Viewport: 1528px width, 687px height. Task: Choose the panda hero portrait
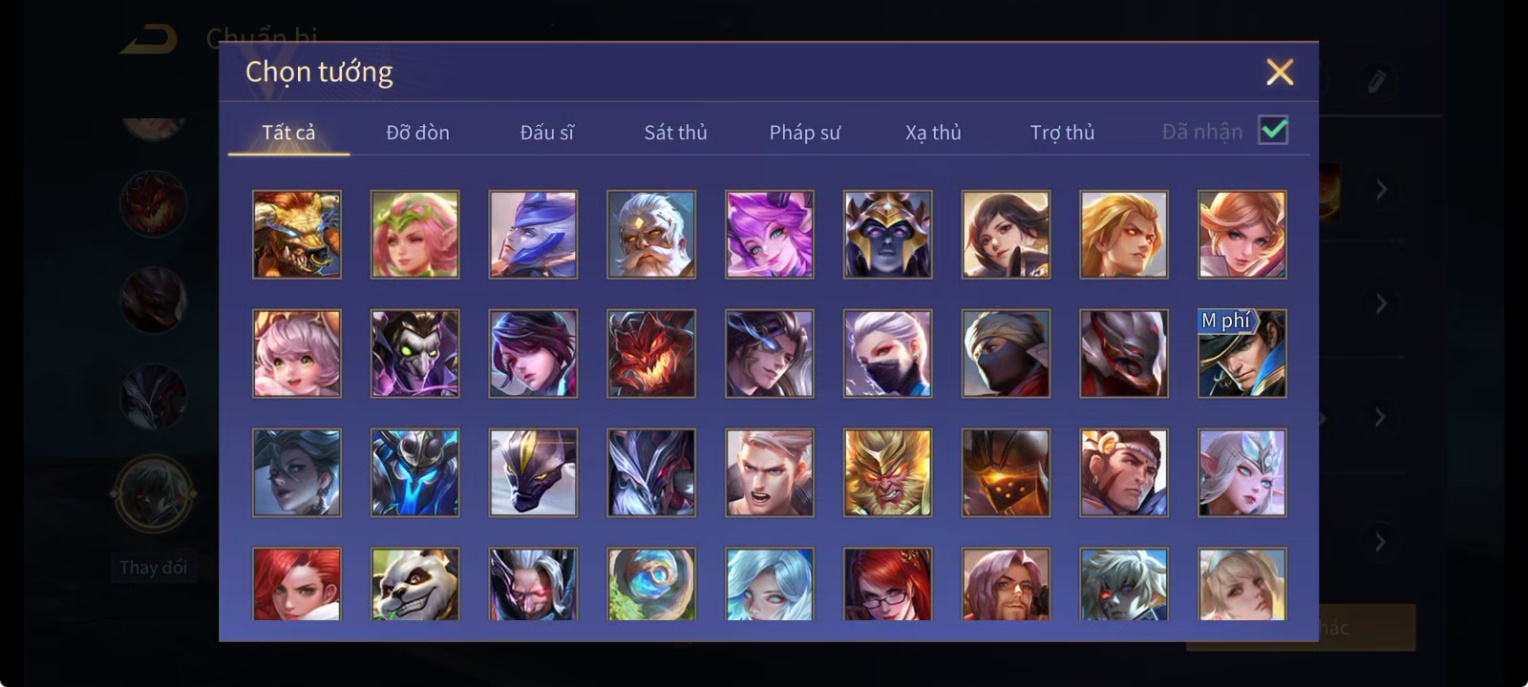pyautogui.click(x=415, y=584)
